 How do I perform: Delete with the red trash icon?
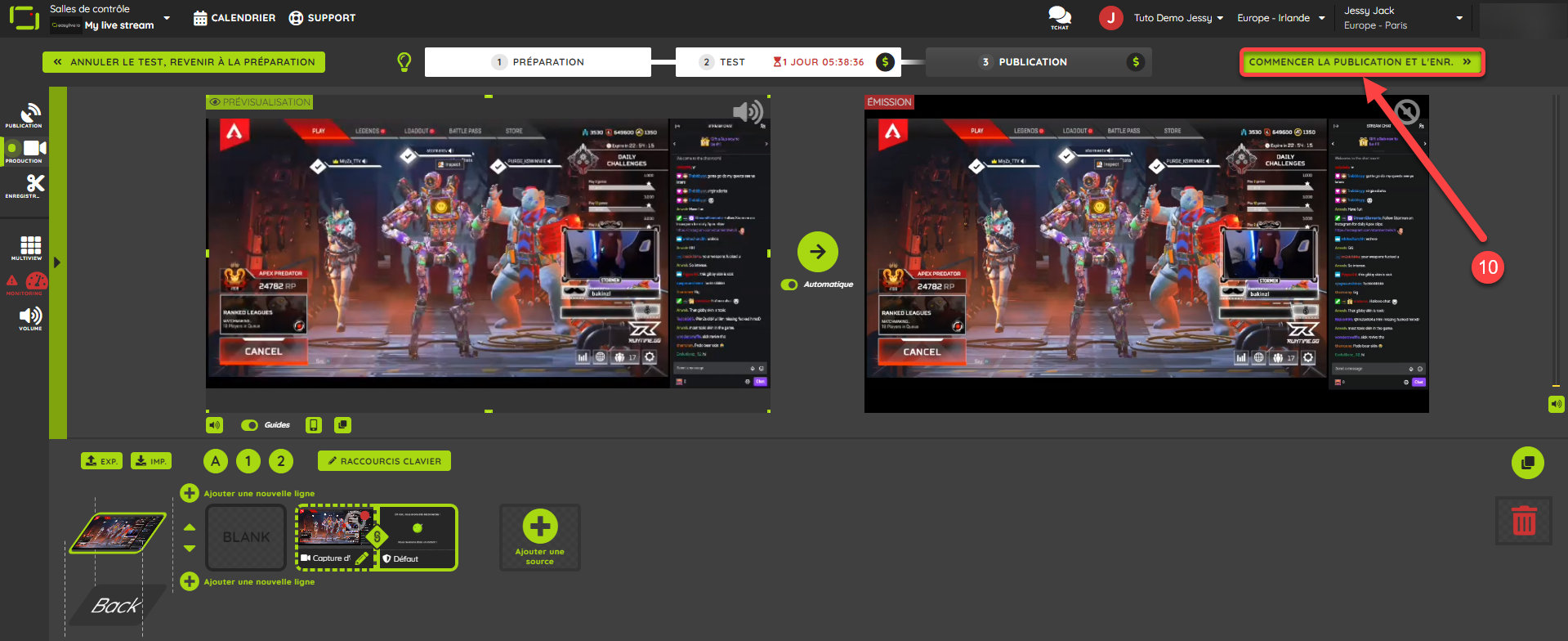[1524, 521]
